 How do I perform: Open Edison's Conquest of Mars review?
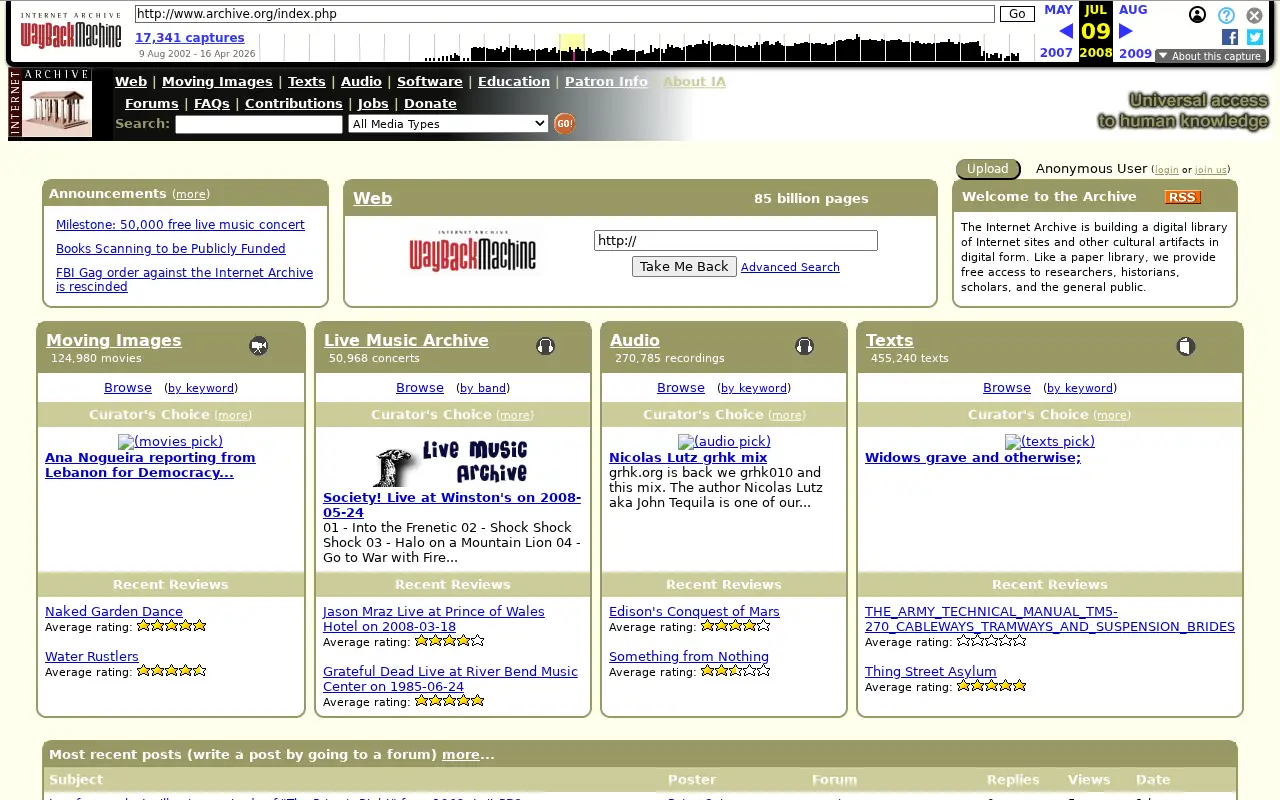(694, 612)
